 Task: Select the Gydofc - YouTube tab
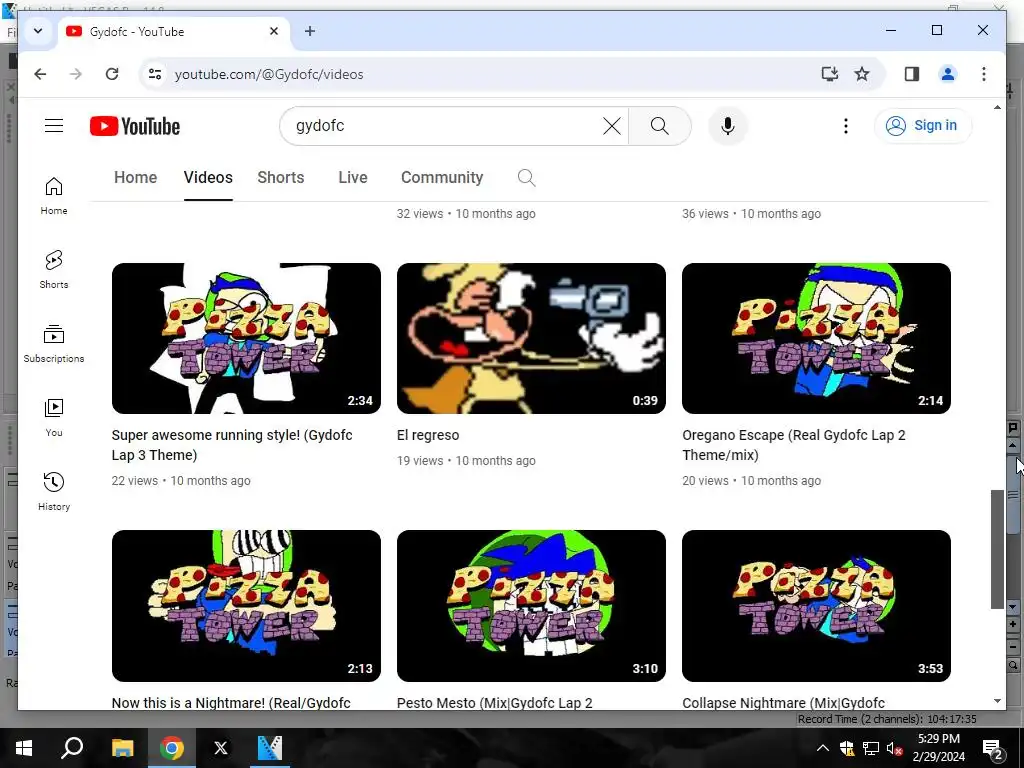point(173,31)
